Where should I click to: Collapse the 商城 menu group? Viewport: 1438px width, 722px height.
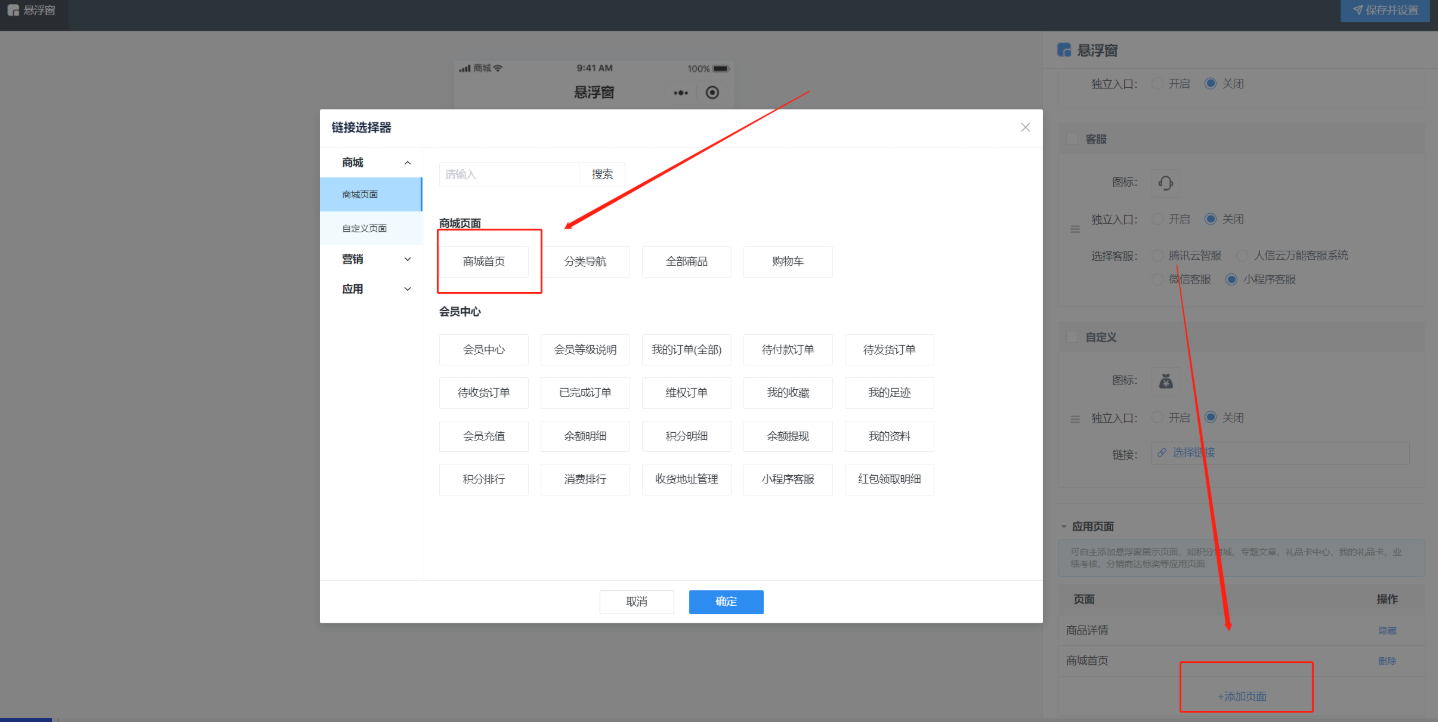coord(407,163)
